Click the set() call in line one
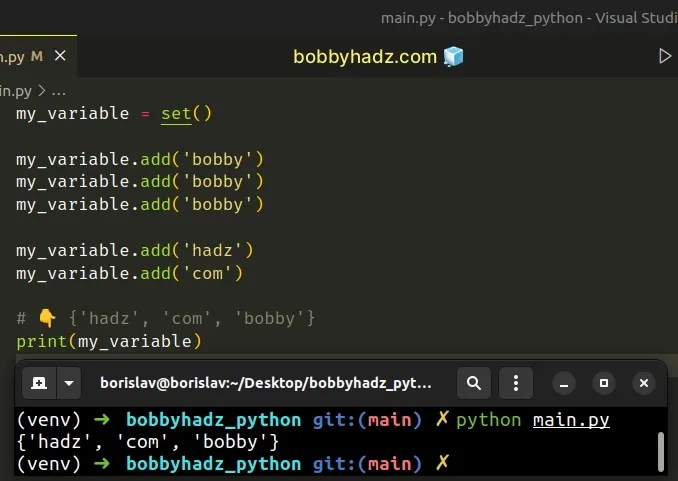This screenshot has width=678, height=481. (x=186, y=114)
